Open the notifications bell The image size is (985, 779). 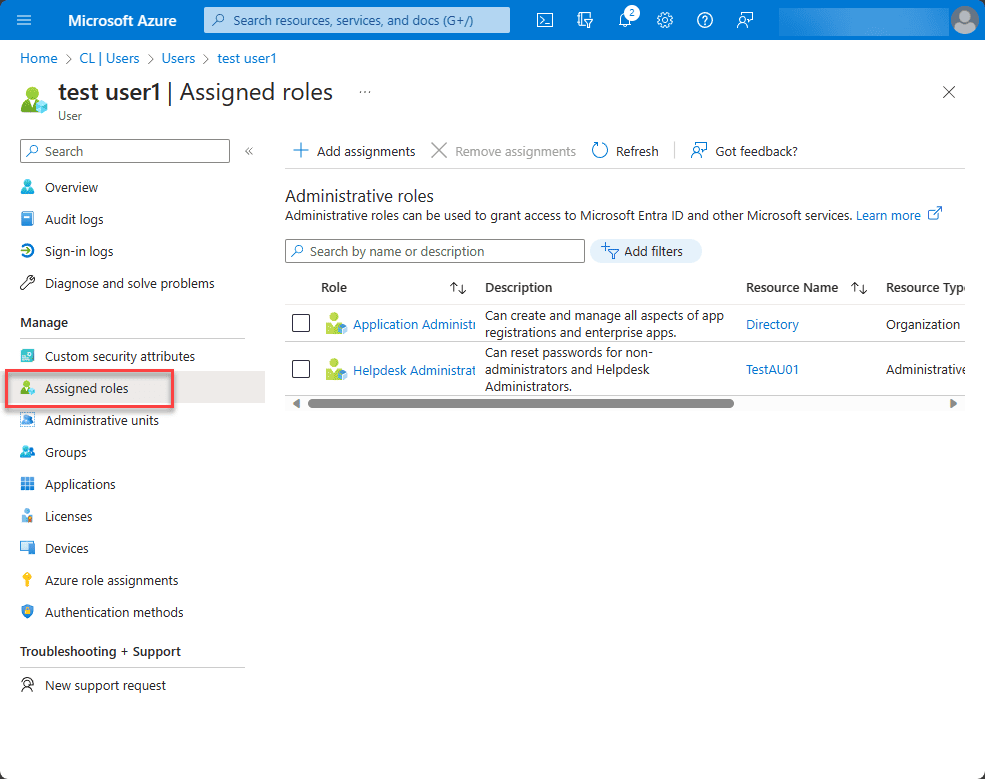pyautogui.click(x=625, y=20)
